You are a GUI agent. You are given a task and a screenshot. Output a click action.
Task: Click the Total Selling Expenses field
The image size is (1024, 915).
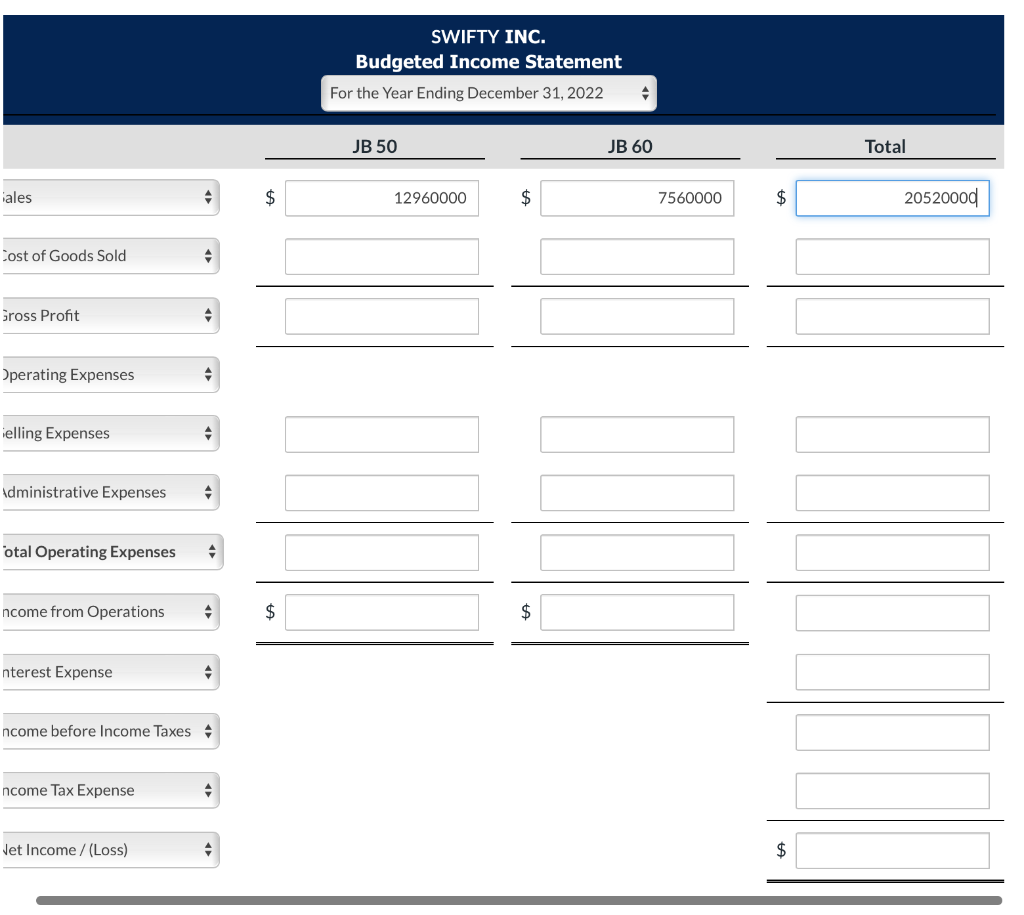tap(893, 434)
